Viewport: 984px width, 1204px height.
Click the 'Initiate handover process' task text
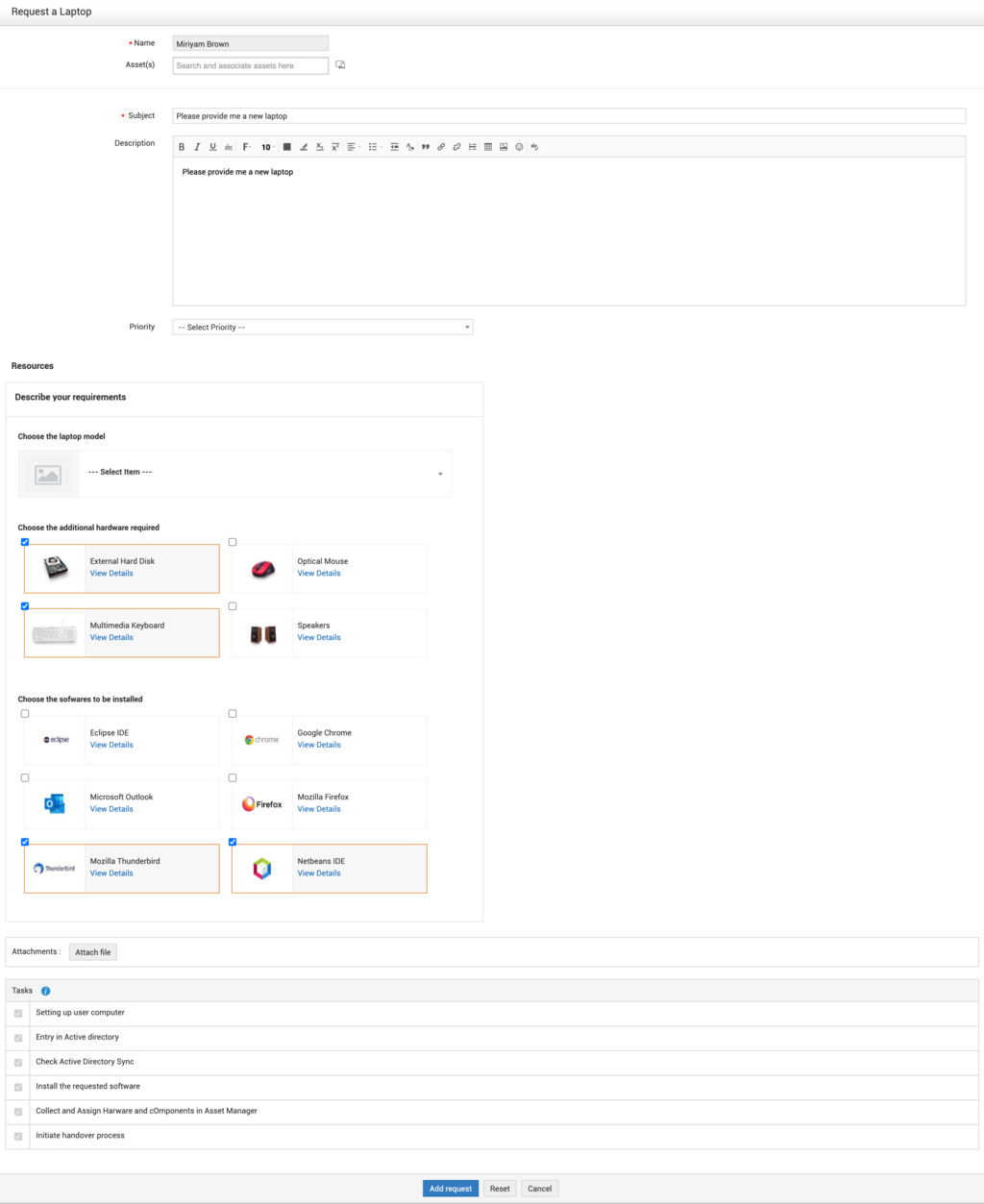click(80, 1136)
